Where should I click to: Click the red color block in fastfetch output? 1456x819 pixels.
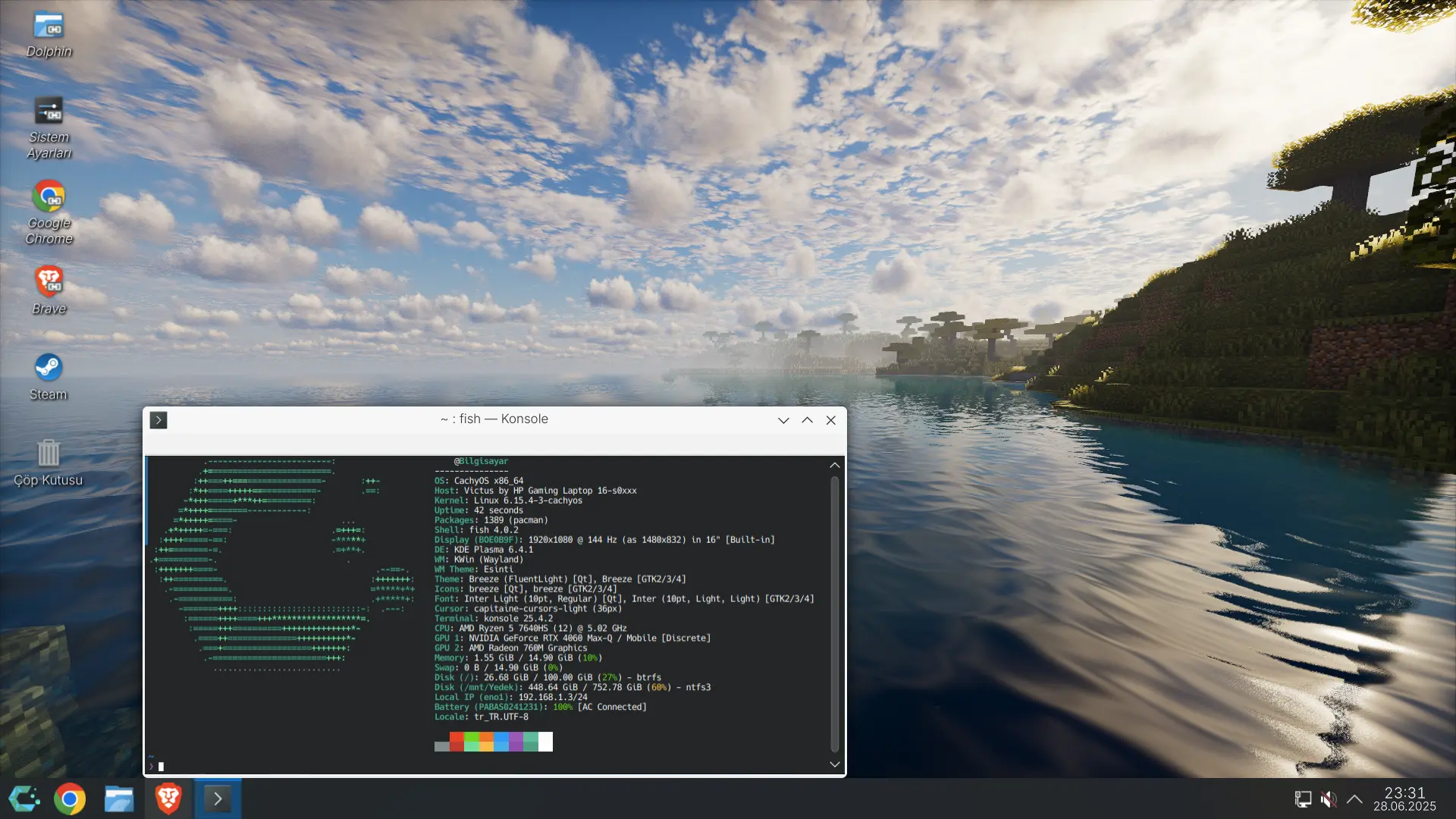tap(457, 742)
